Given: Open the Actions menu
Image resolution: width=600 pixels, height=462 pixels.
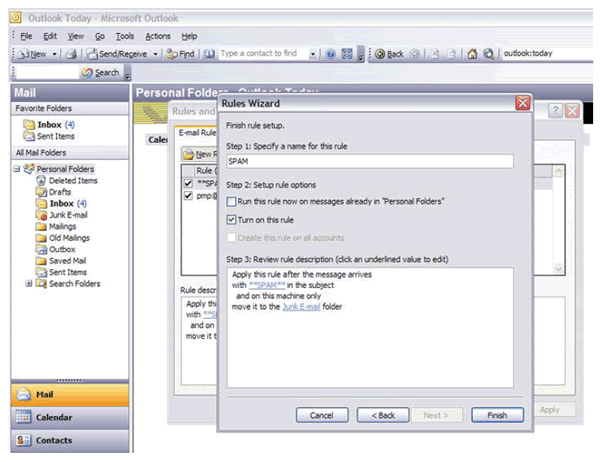Looking at the screenshot, I should pos(158,36).
